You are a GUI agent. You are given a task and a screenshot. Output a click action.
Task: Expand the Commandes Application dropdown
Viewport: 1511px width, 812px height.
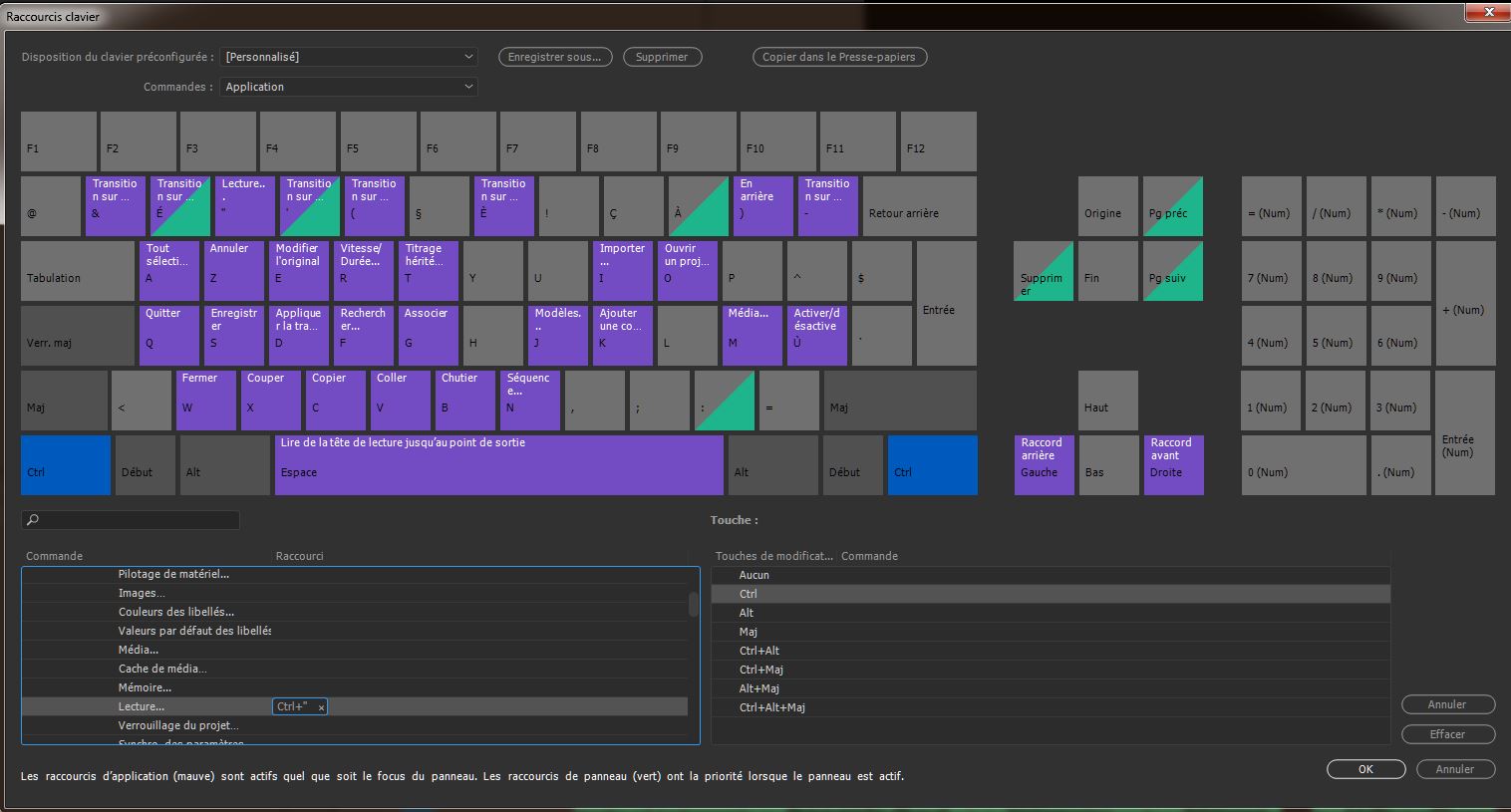(x=349, y=87)
